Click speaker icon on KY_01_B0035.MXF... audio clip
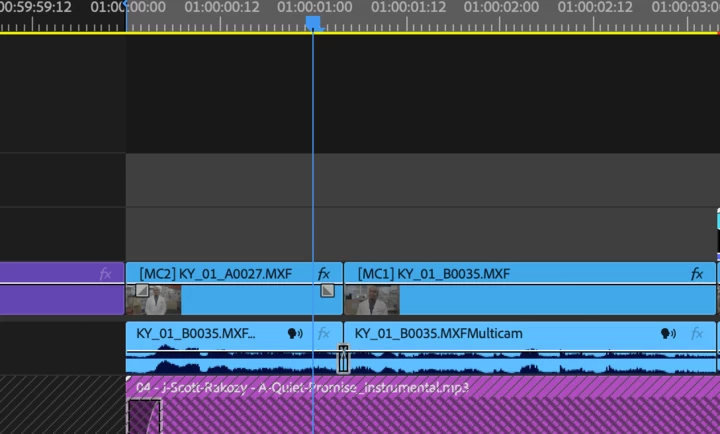Image resolution: width=720 pixels, height=434 pixels. tap(295, 333)
